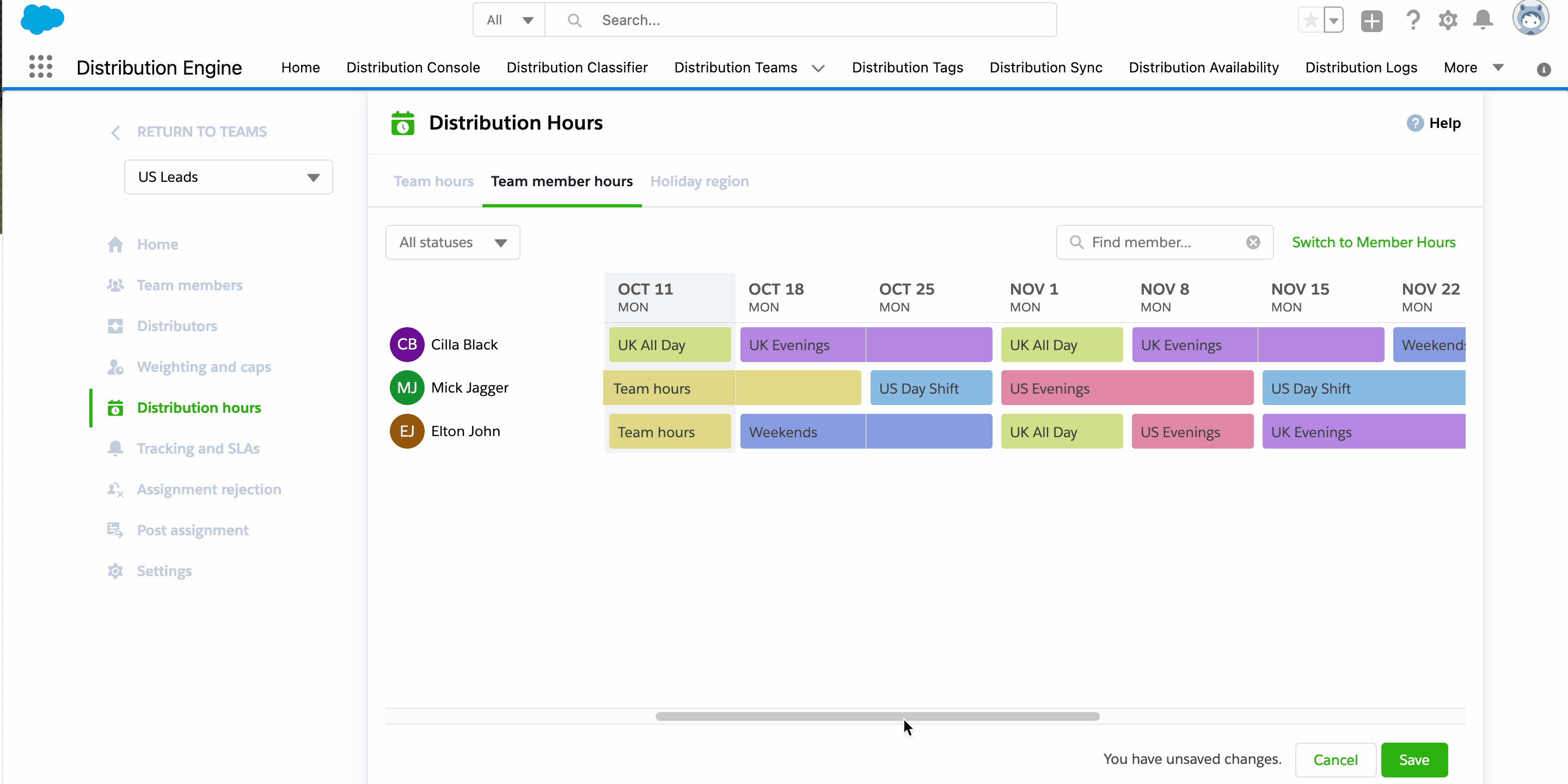Open the US Leads team selector
This screenshot has width=1568, height=784.
[x=228, y=177]
